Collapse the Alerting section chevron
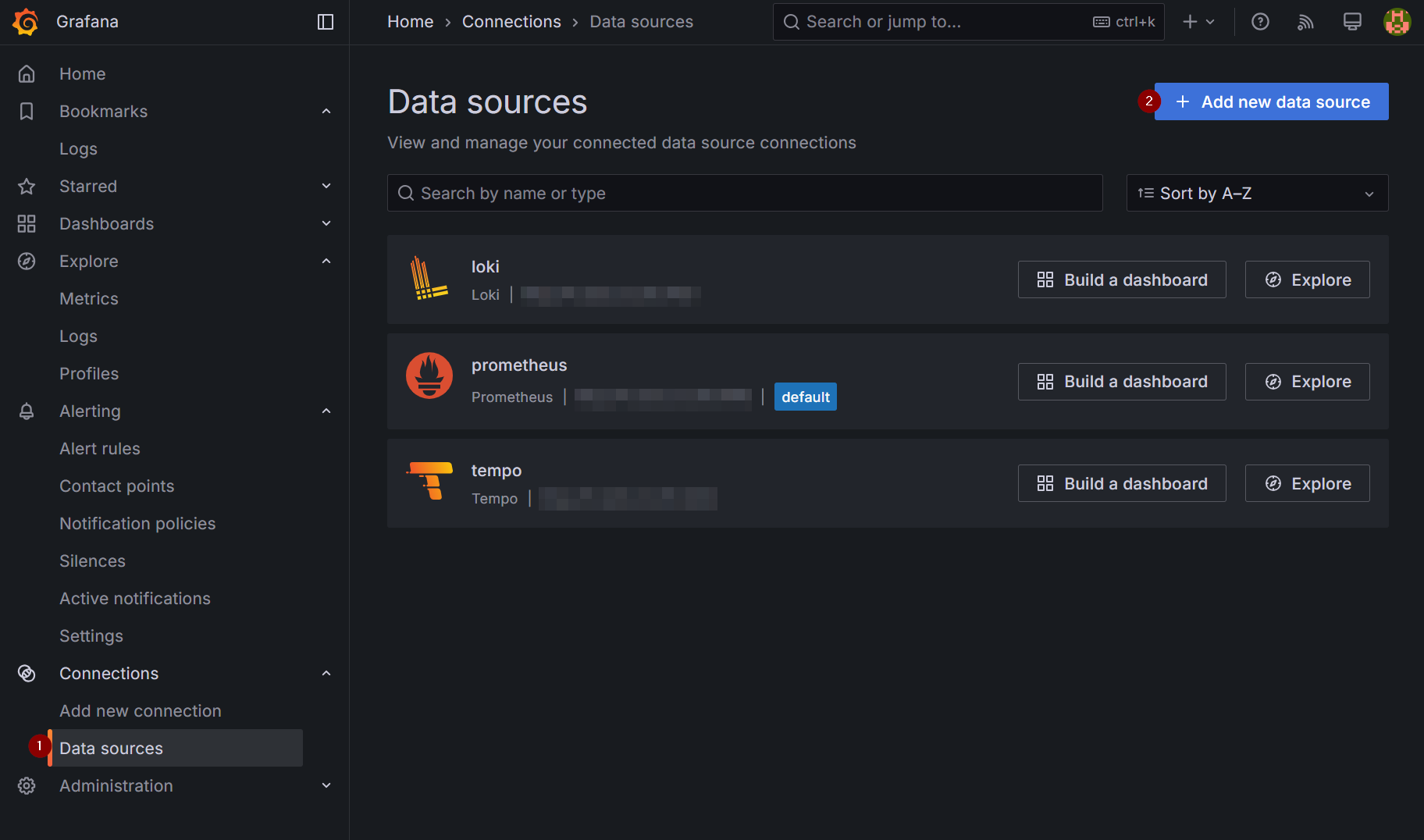Viewport: 1424px width, 840px height. (326, 411)
